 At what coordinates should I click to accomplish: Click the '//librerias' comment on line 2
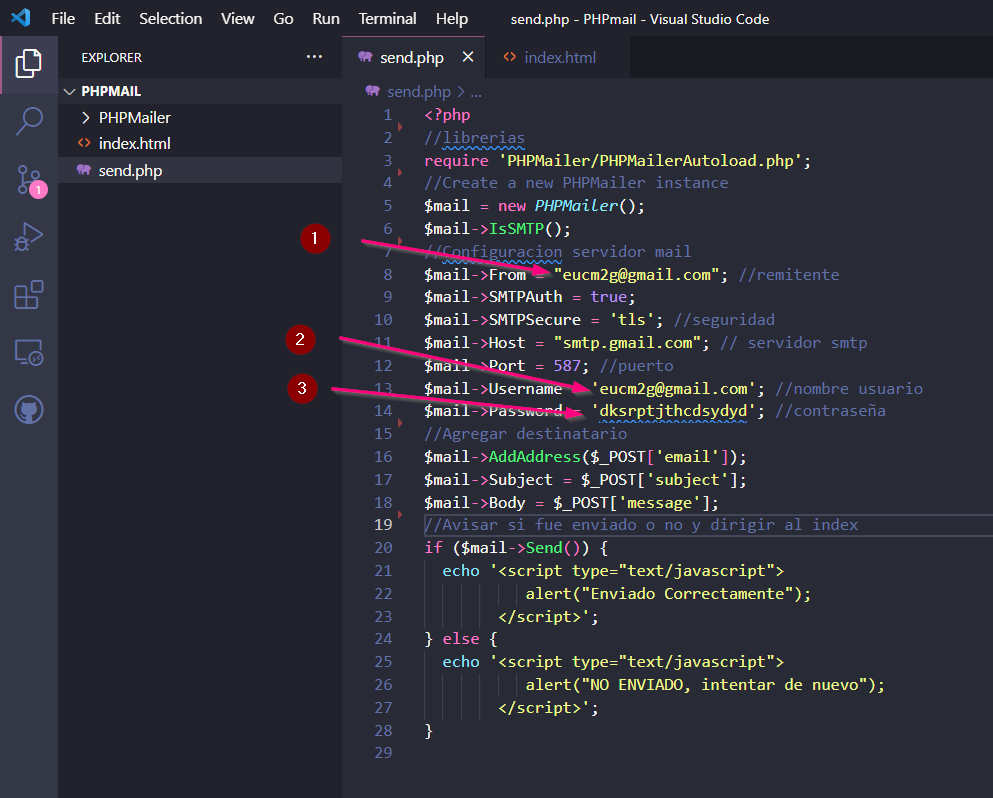point(474,137)
